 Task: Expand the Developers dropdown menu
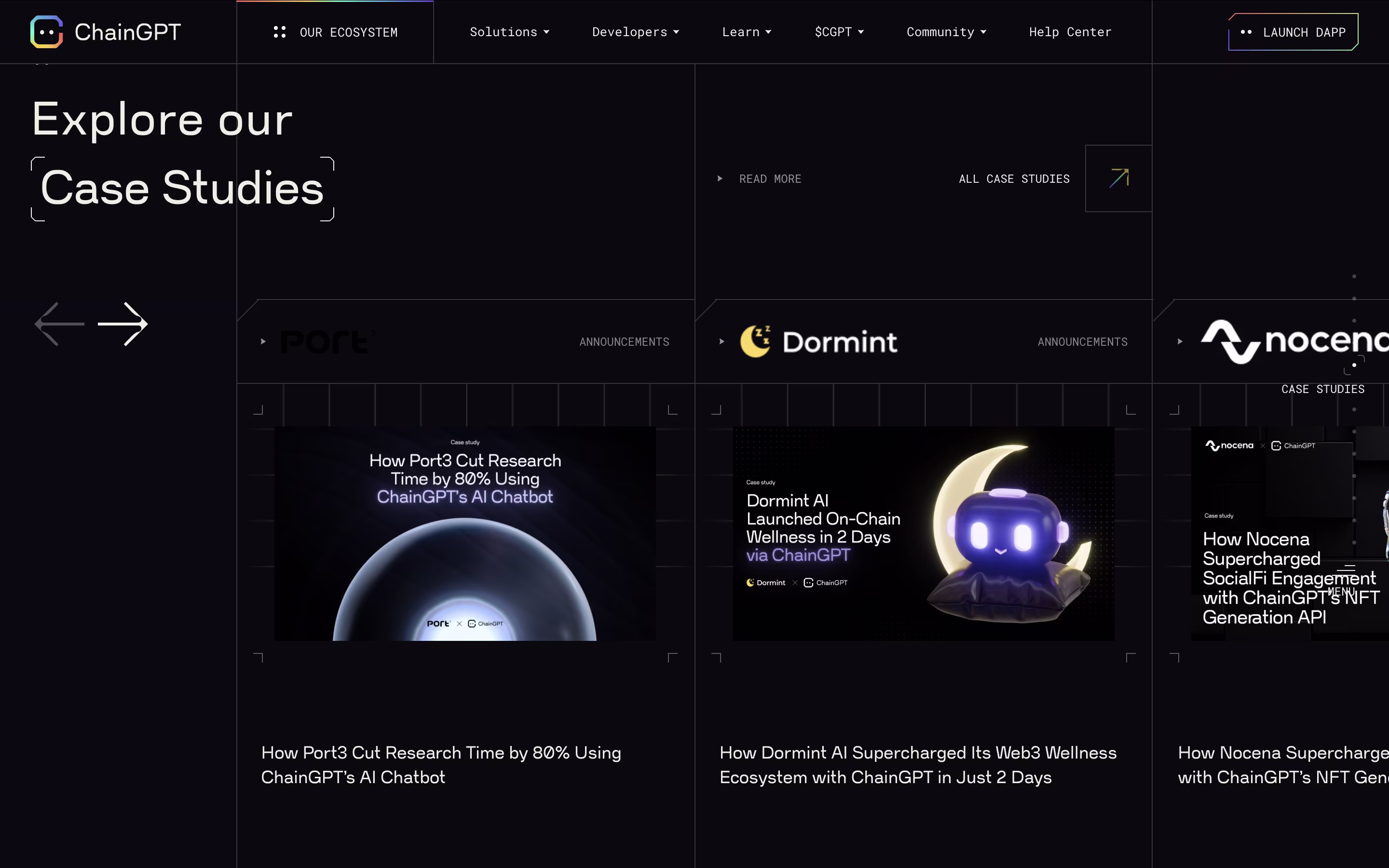pyautogui.click(x=635, y=32)
